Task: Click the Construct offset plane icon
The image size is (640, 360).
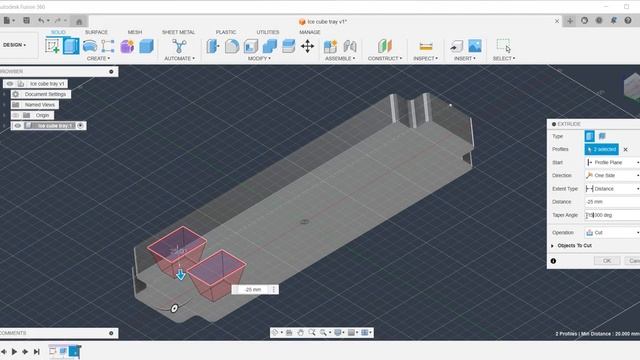Action: [384, 46]
